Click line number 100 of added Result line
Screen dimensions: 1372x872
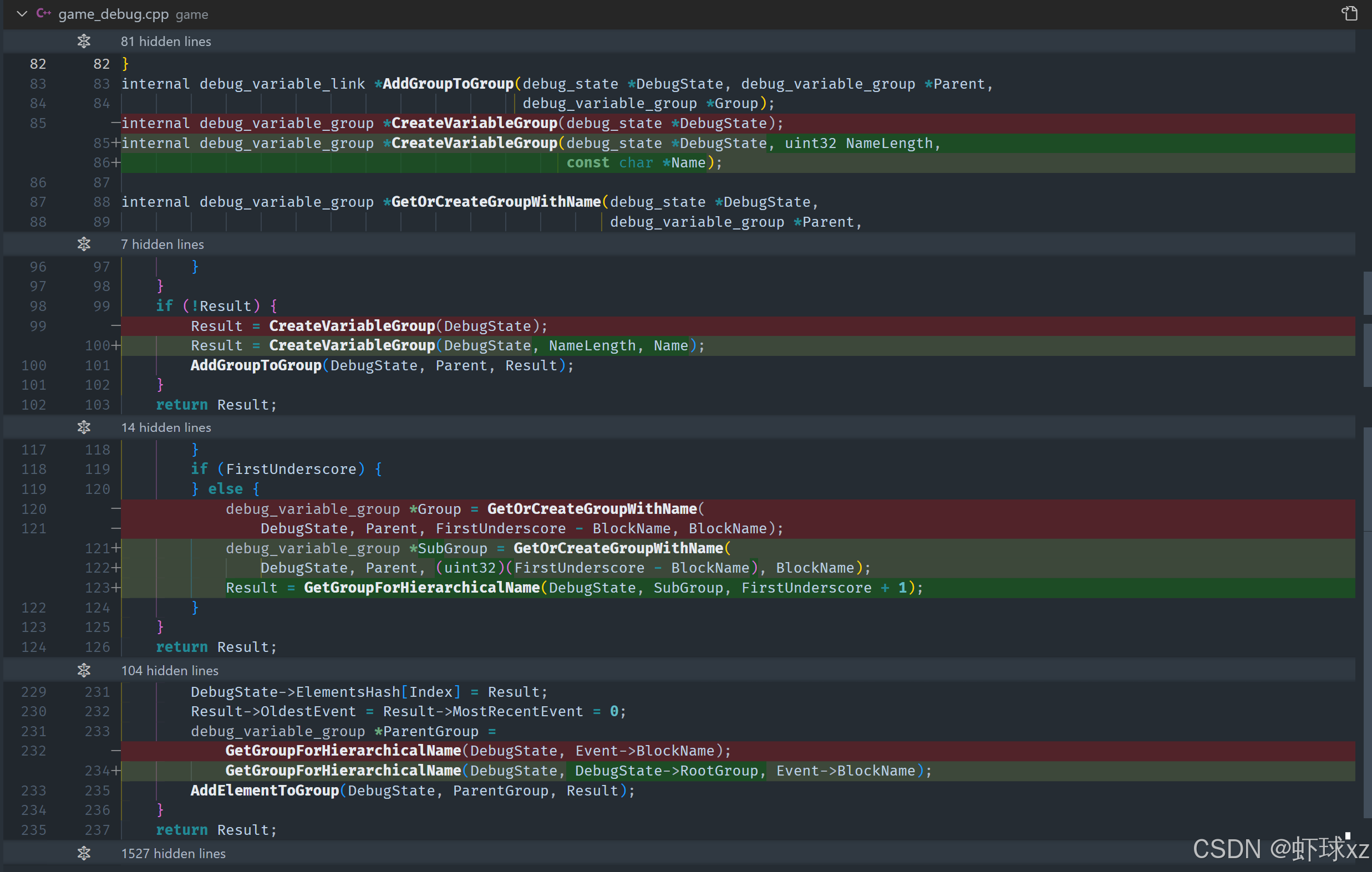click(x=98, y=345)
